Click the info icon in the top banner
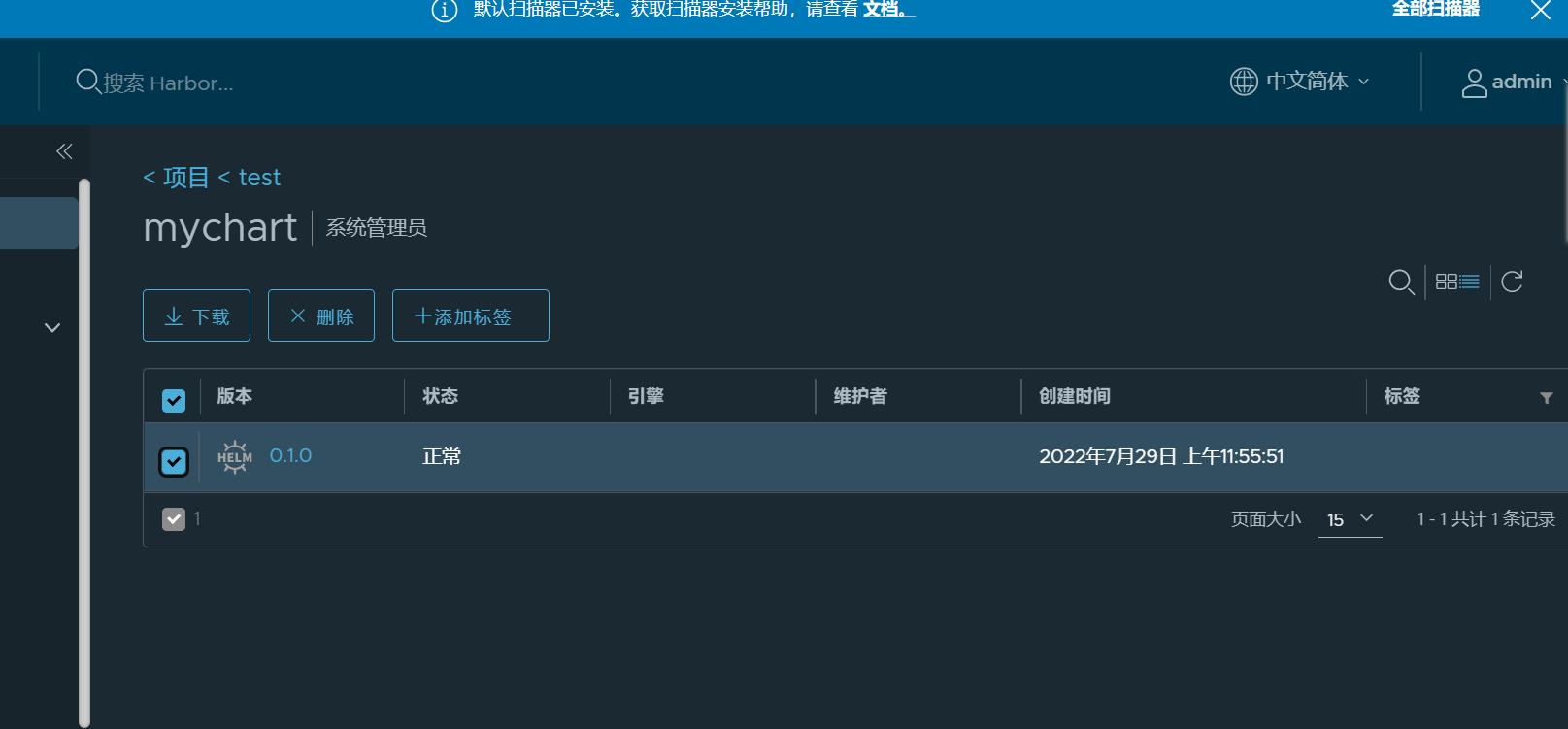 coord(445,11)
